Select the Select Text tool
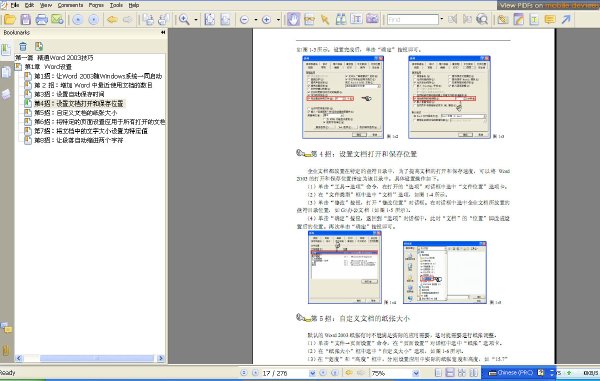The image size is (600, 381). click(356, 19)
